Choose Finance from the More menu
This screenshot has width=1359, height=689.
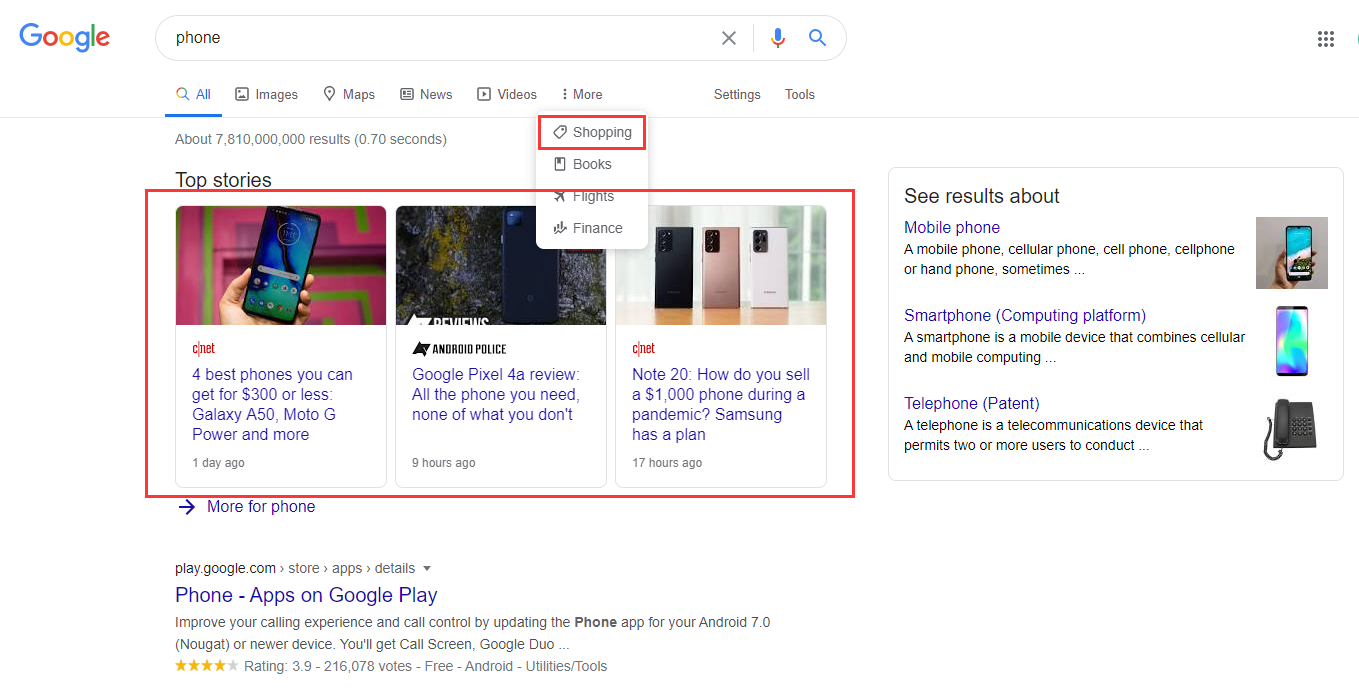[592, 228]
